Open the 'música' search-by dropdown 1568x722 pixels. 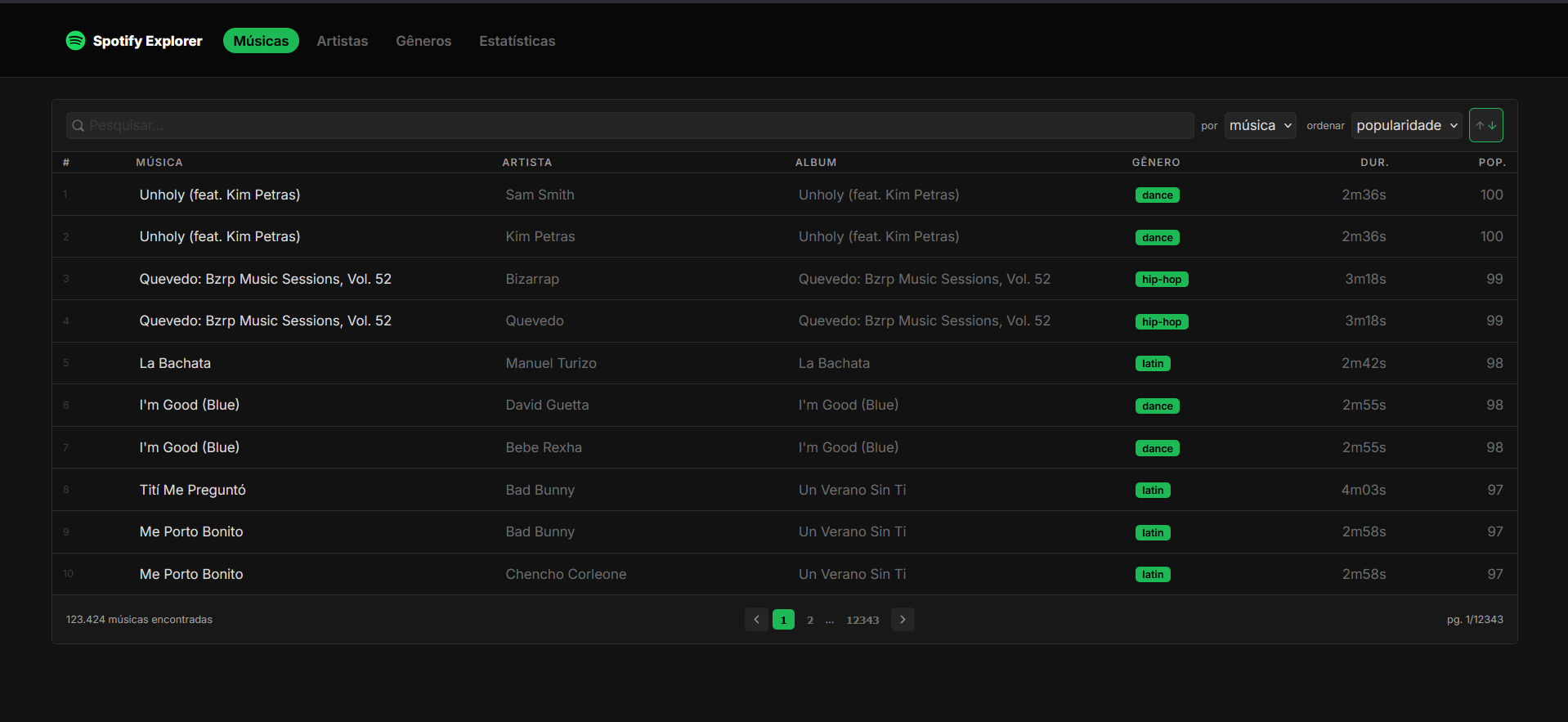1260,125
